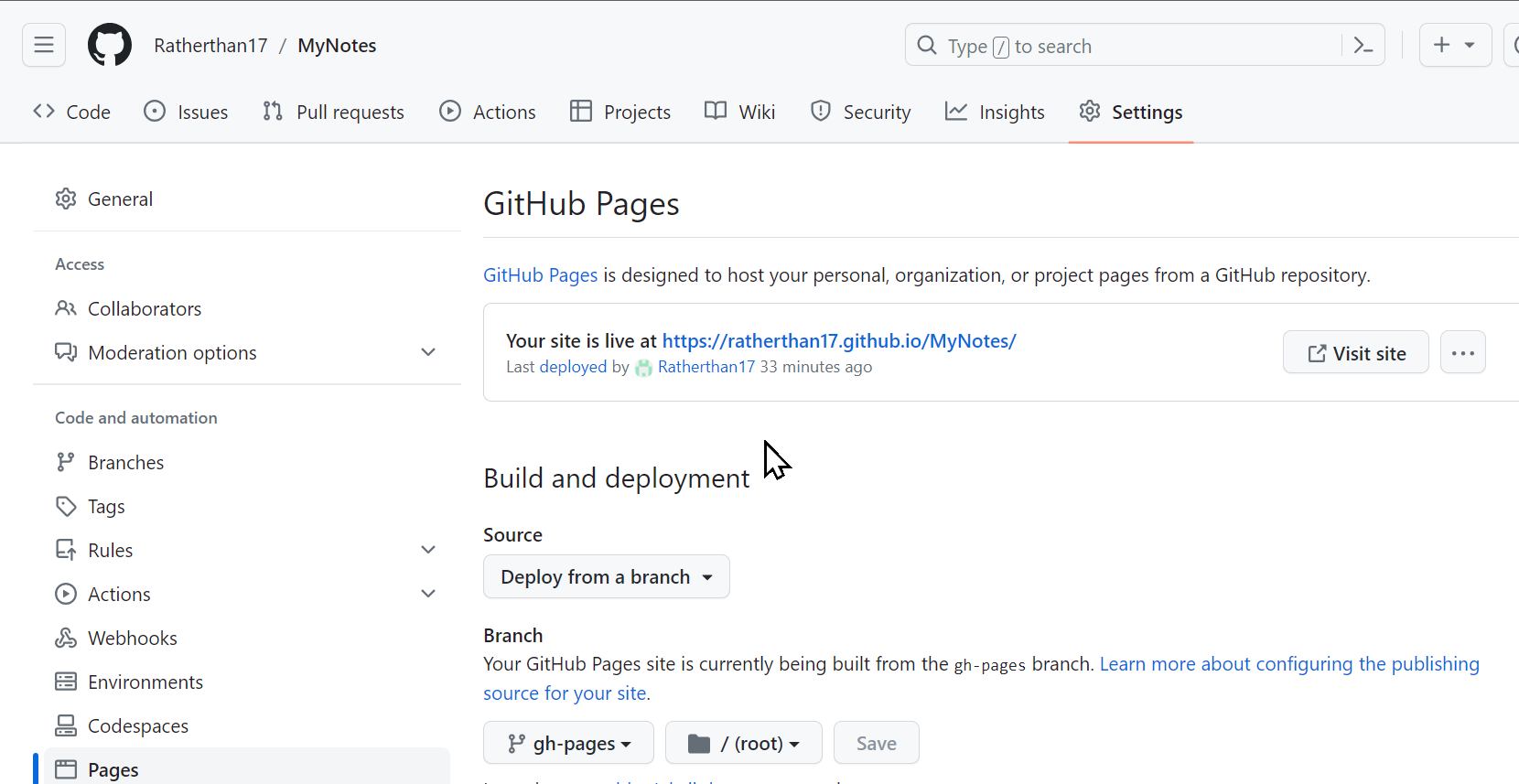Click the deployed link
The width and height of the screenshot is (1519, 784).
[573, 367]
